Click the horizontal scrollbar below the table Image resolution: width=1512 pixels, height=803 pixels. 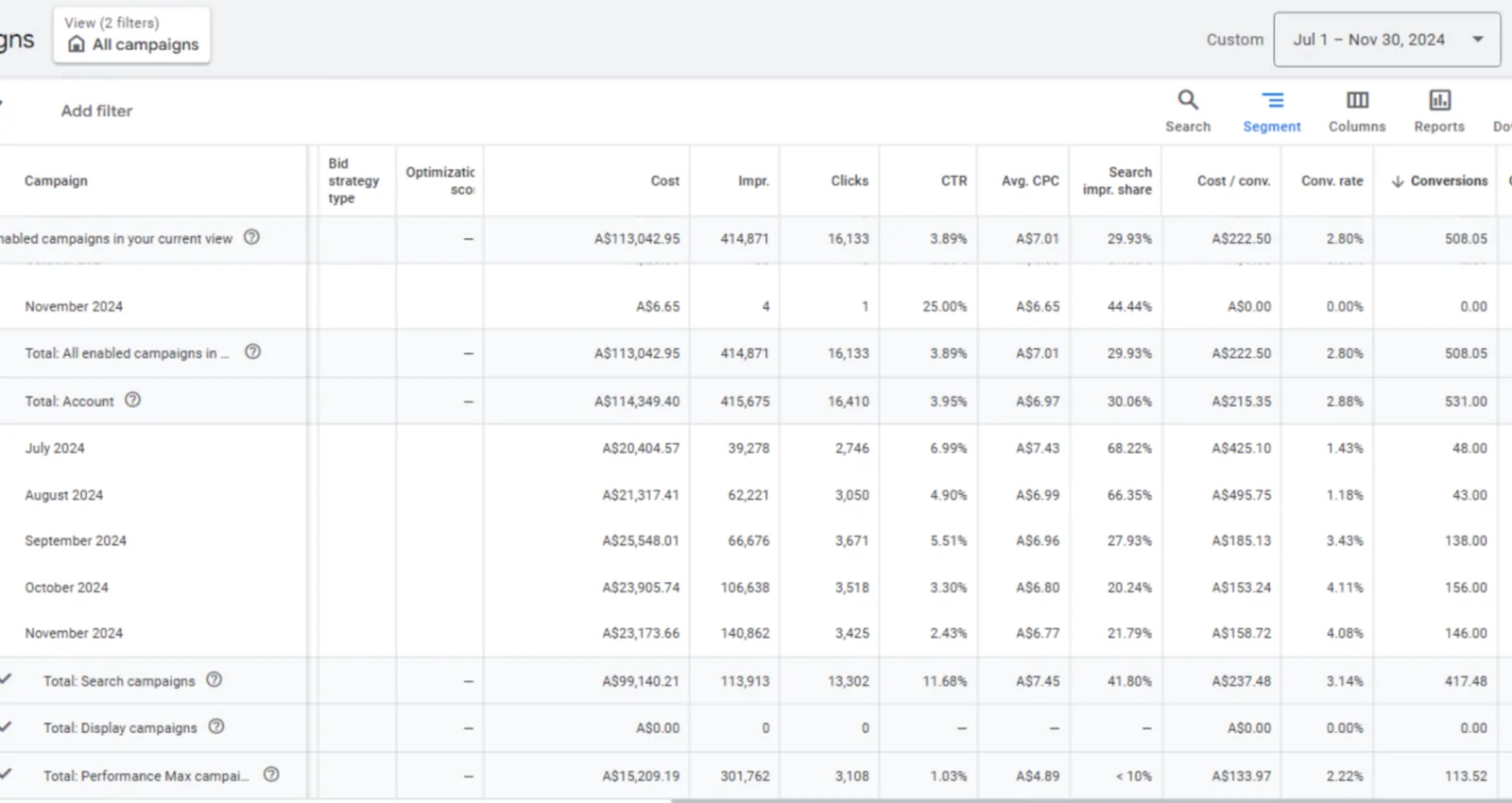coord(1091,799)
